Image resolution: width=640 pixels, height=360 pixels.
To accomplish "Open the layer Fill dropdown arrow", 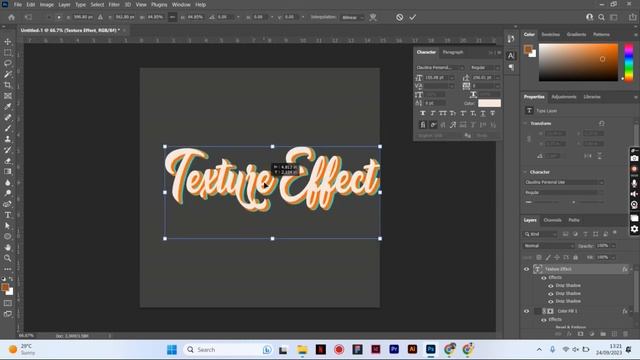I will [613, 257].
